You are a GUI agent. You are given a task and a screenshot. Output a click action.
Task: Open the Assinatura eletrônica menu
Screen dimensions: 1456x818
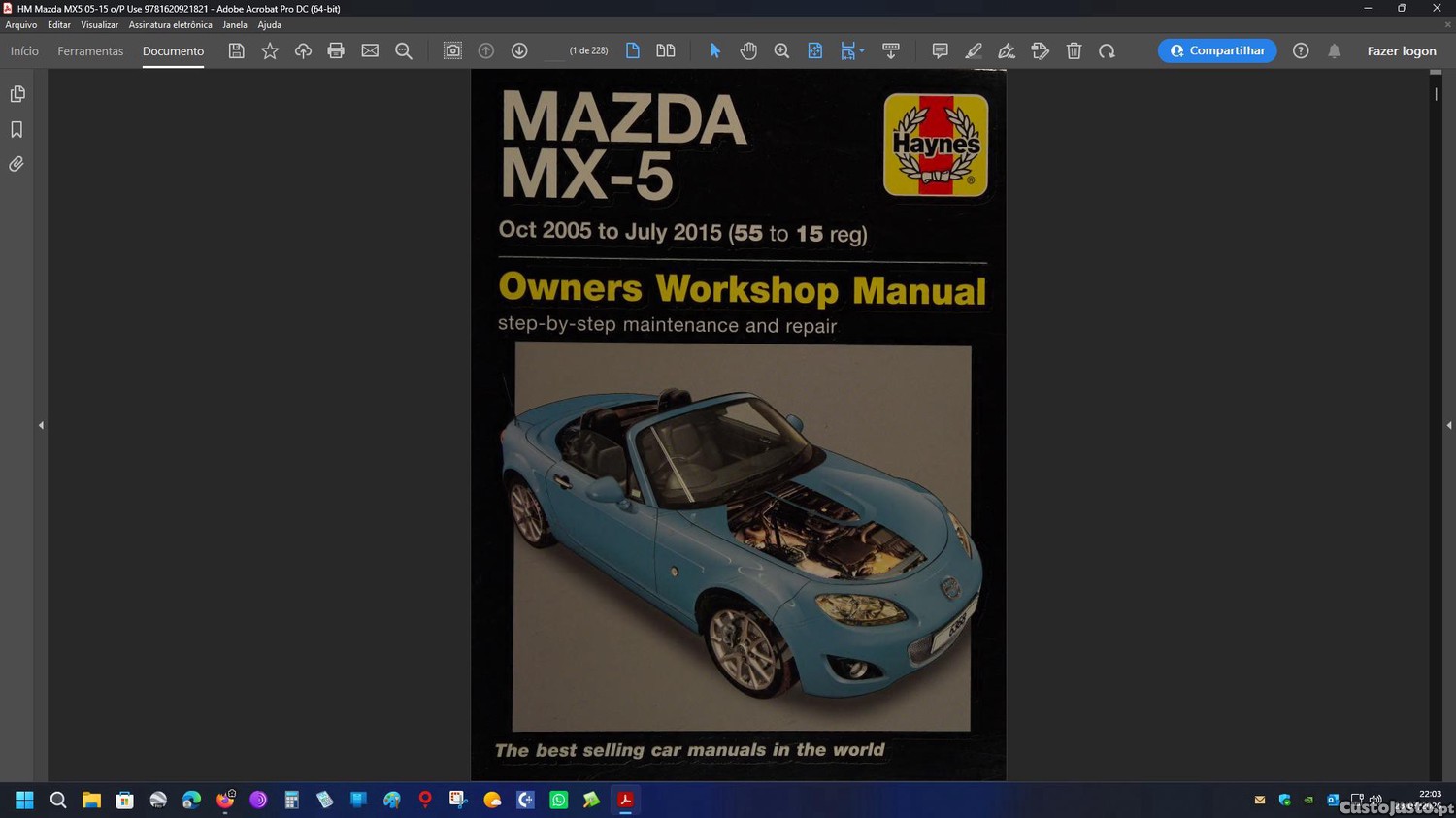coord(170,24)
